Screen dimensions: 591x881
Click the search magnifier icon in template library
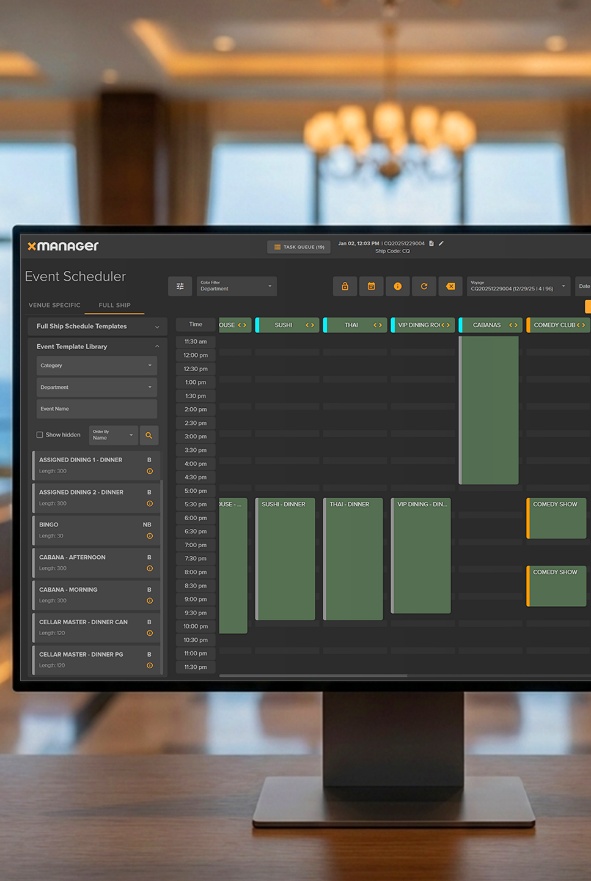coord(149,435)
